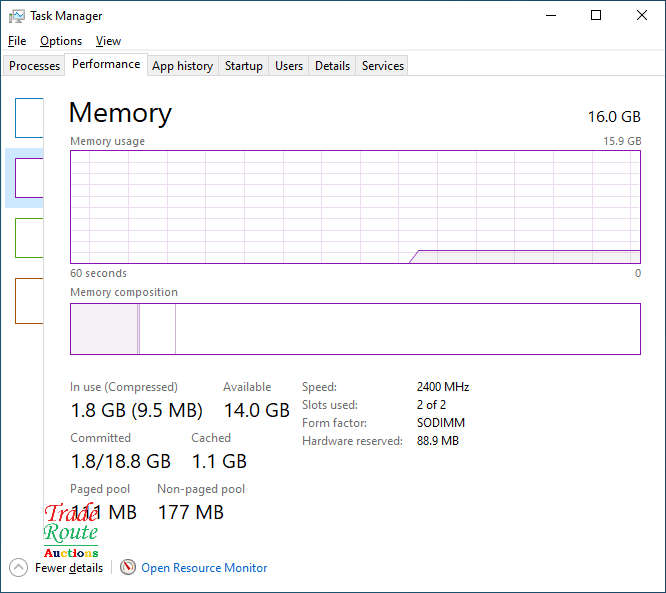This screenshot has width=666, height=593.
Task: Click the 15.9 GB graph maximum label
Action: 622,141
